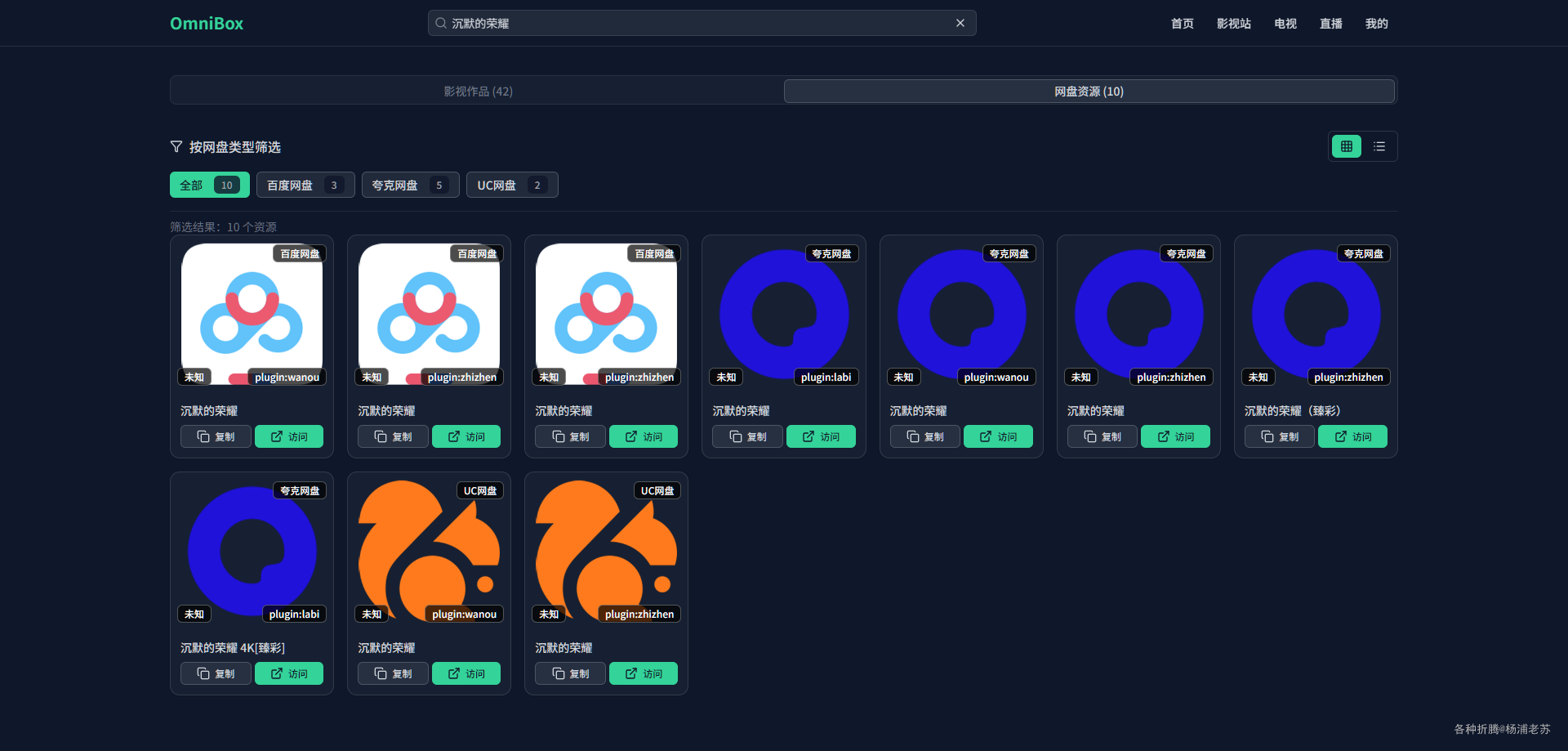The width and height of the screenshot is (1568, 751).
Task: Copy link of 沉默的荣耀（臻彩）card
Action: [x=1280, y=436]
